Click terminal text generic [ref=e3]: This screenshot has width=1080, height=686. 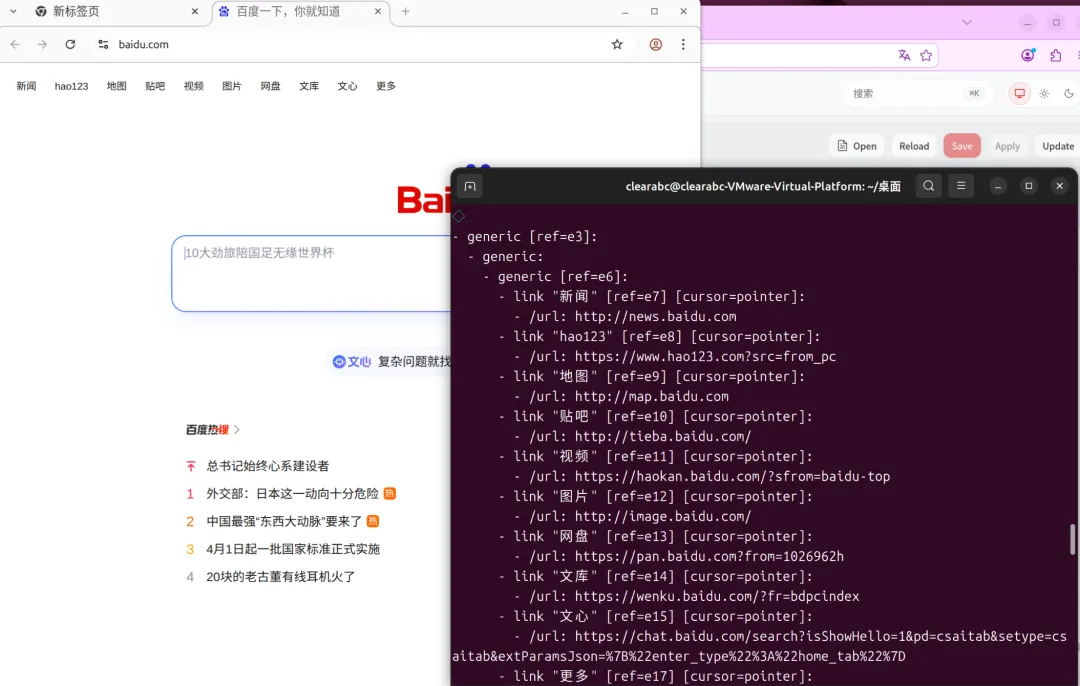coord(532,237)
